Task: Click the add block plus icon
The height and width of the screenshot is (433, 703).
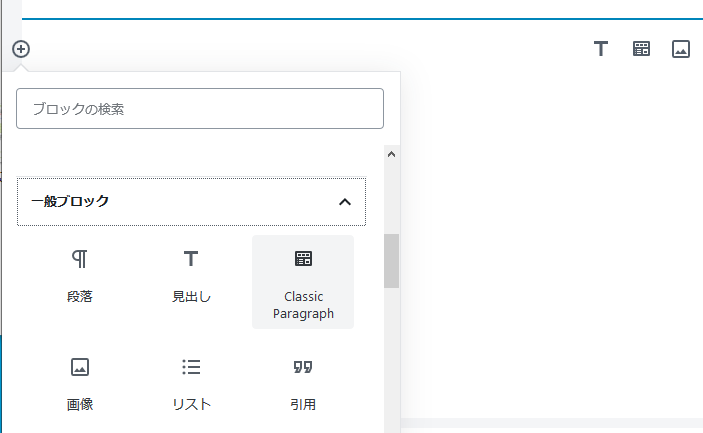Action: pos(21,48)
